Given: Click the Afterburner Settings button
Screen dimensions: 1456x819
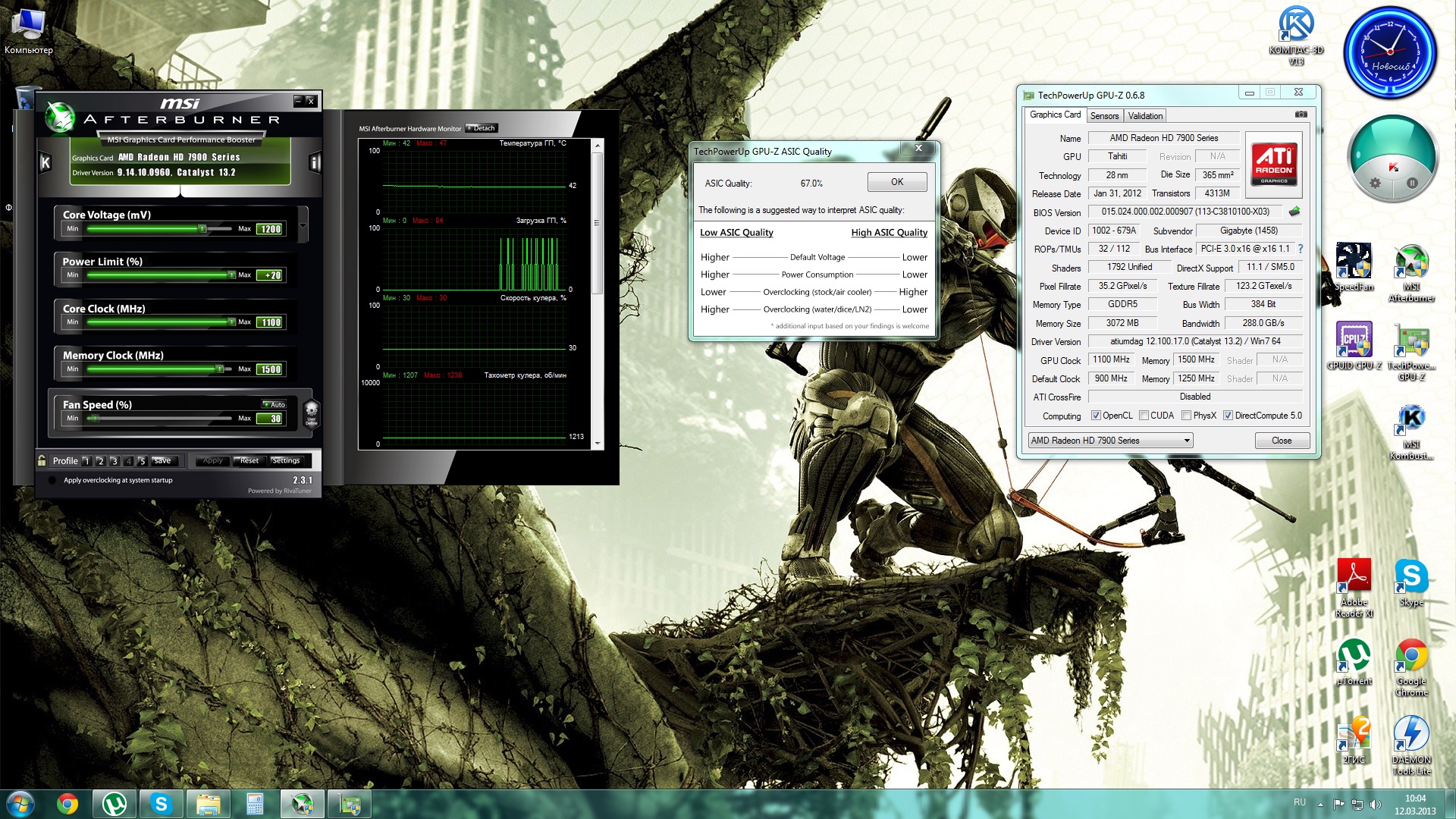Looking at the screenshot, I should pos(286,460).
